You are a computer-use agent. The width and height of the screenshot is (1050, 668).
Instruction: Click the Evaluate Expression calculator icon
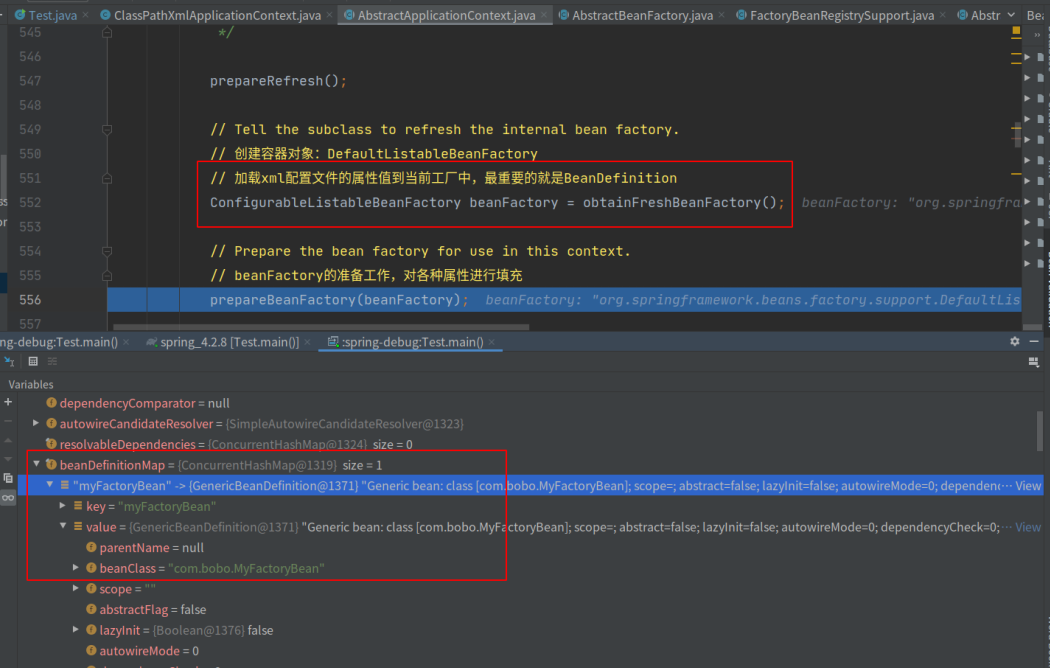point(33,362)
